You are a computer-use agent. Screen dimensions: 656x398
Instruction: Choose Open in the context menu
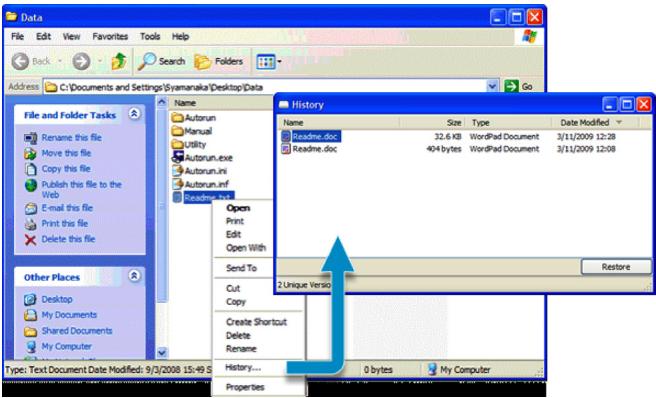point(238,208)
